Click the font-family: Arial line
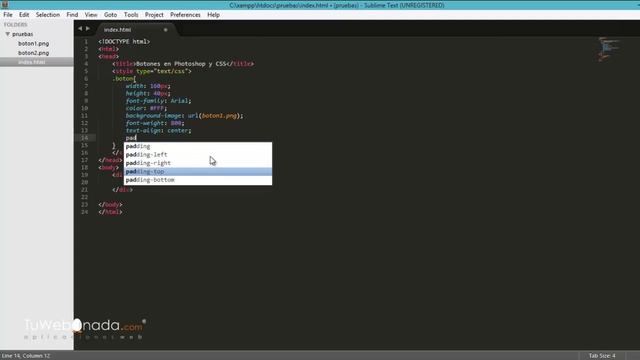Viewport: 640px width, 360px height. click(158, 101)
